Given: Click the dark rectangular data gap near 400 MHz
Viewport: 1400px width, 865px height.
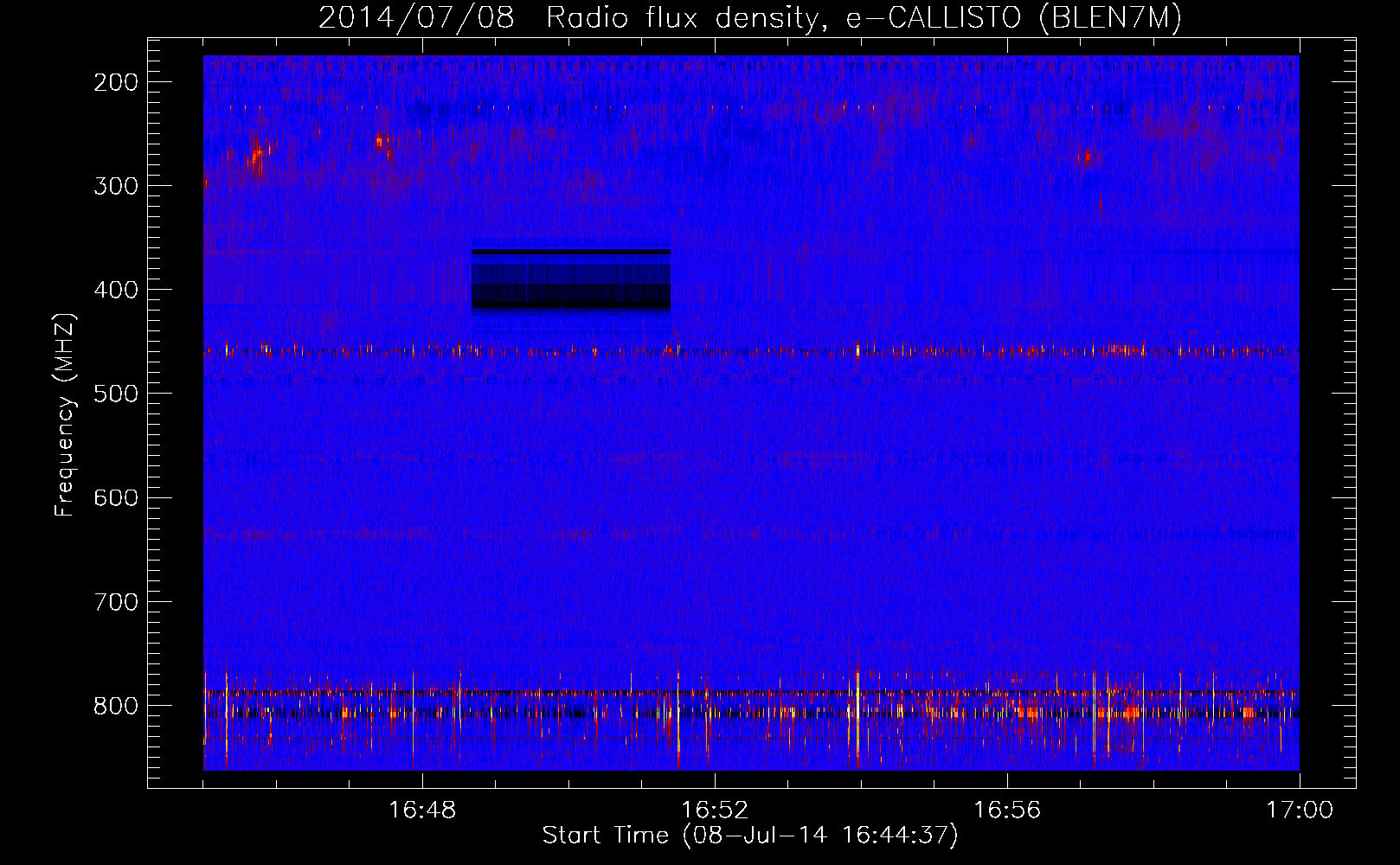Looking at the screenshot, I should click(x=571, y=279).
